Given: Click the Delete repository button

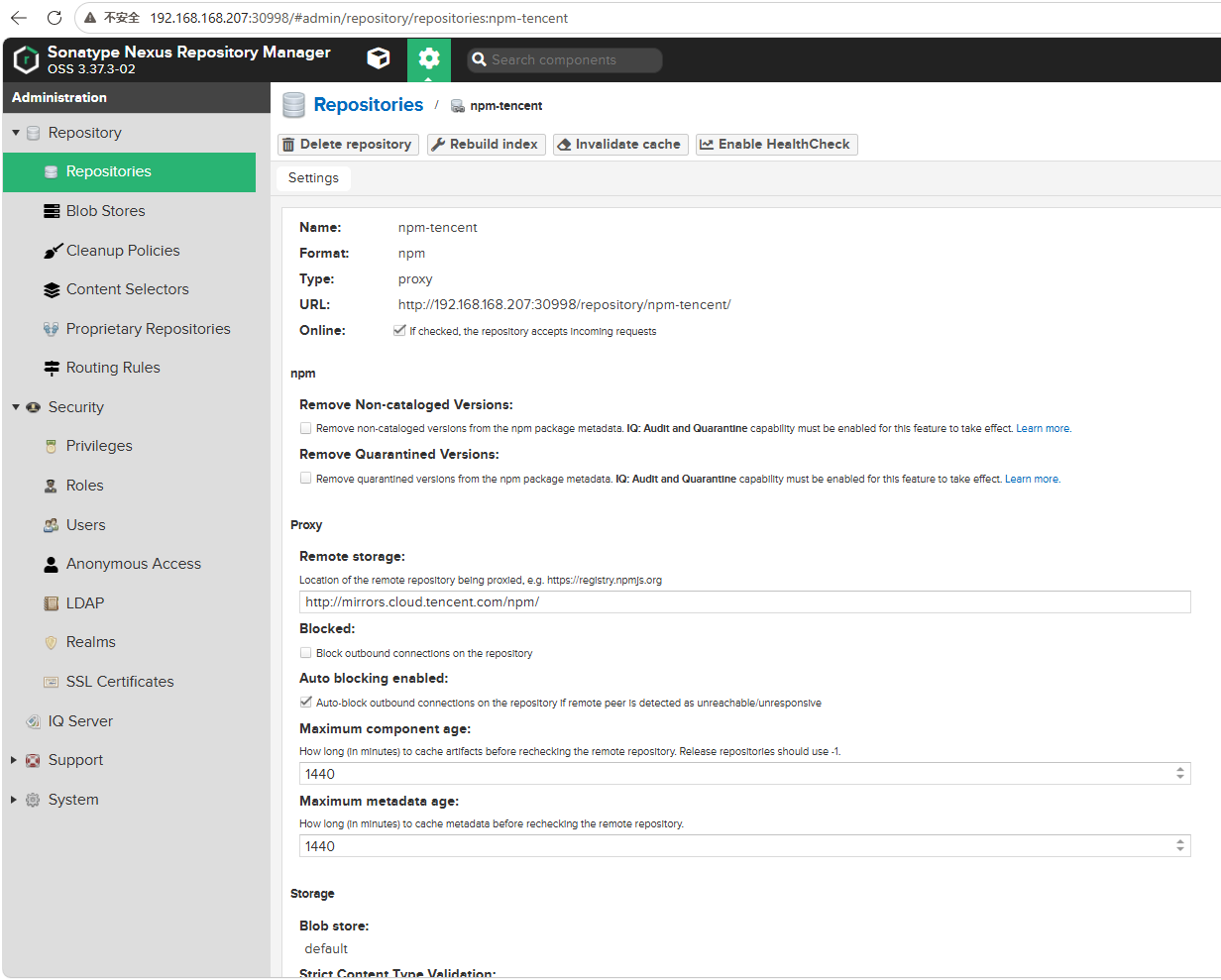Looking at the screenshot, I should click(348, 145).
